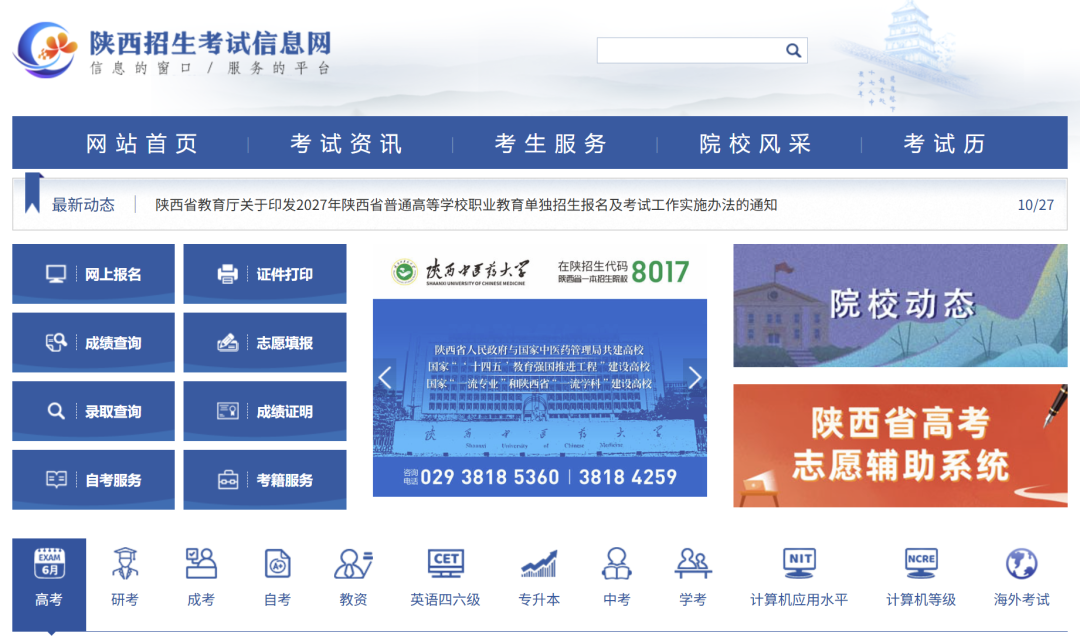Click the 自考服务 button
Viewport: 1080px width, 644px height.
(93, 479)
